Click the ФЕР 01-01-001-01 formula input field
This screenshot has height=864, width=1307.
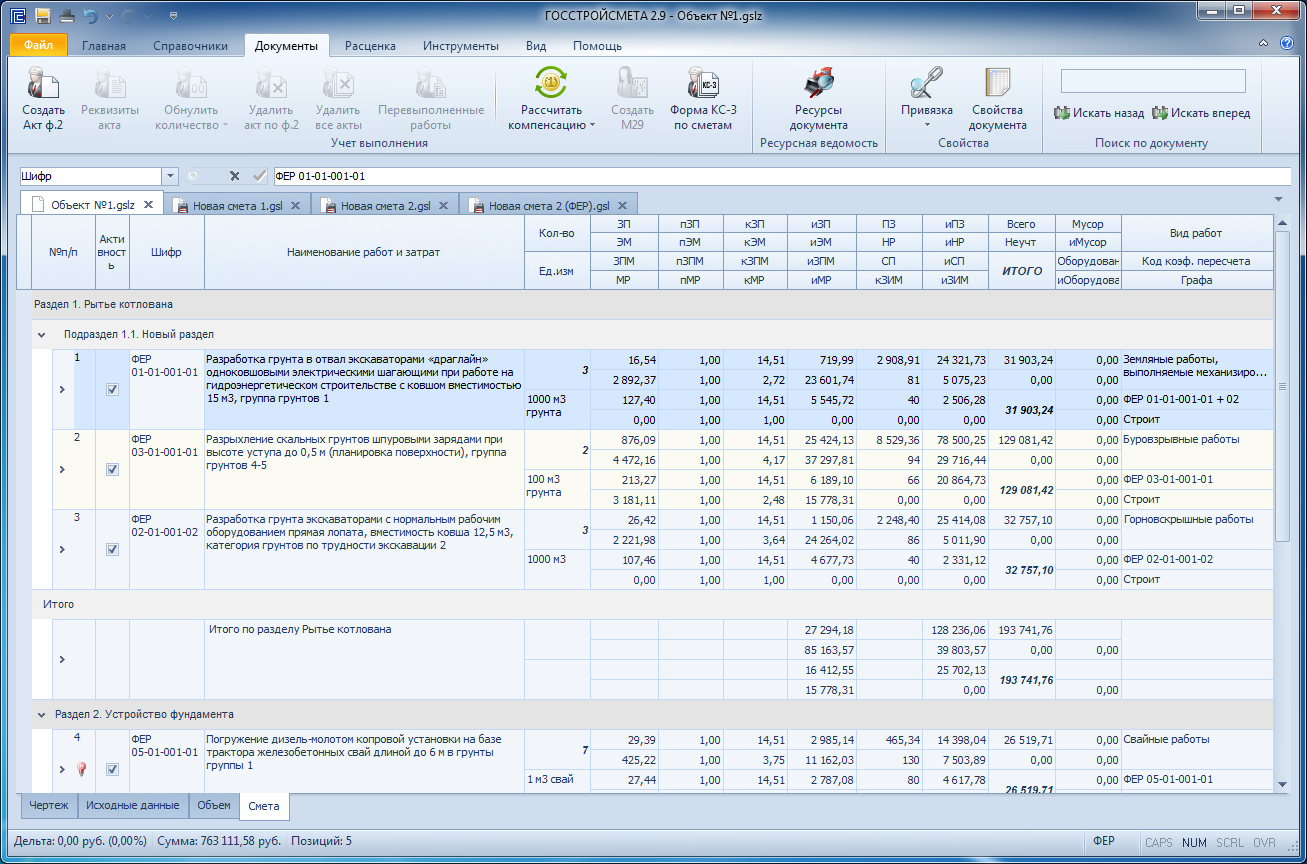782,176
